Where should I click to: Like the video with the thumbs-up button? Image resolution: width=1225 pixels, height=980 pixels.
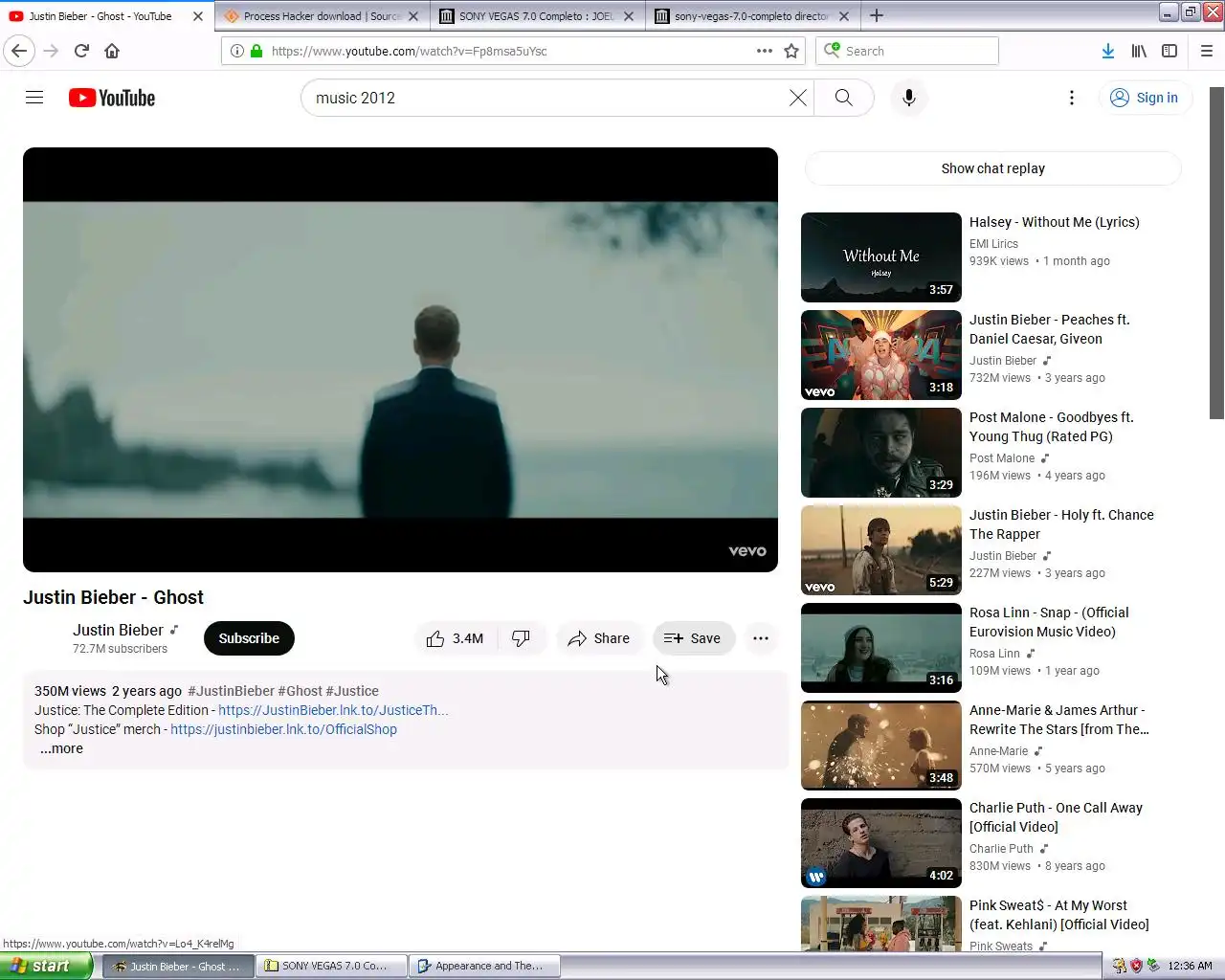456,638
